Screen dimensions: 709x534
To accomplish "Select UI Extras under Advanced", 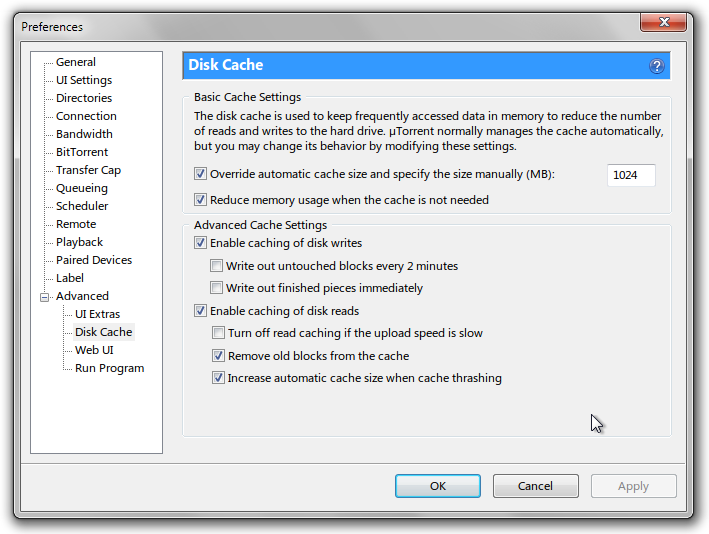I will point(97,314).
